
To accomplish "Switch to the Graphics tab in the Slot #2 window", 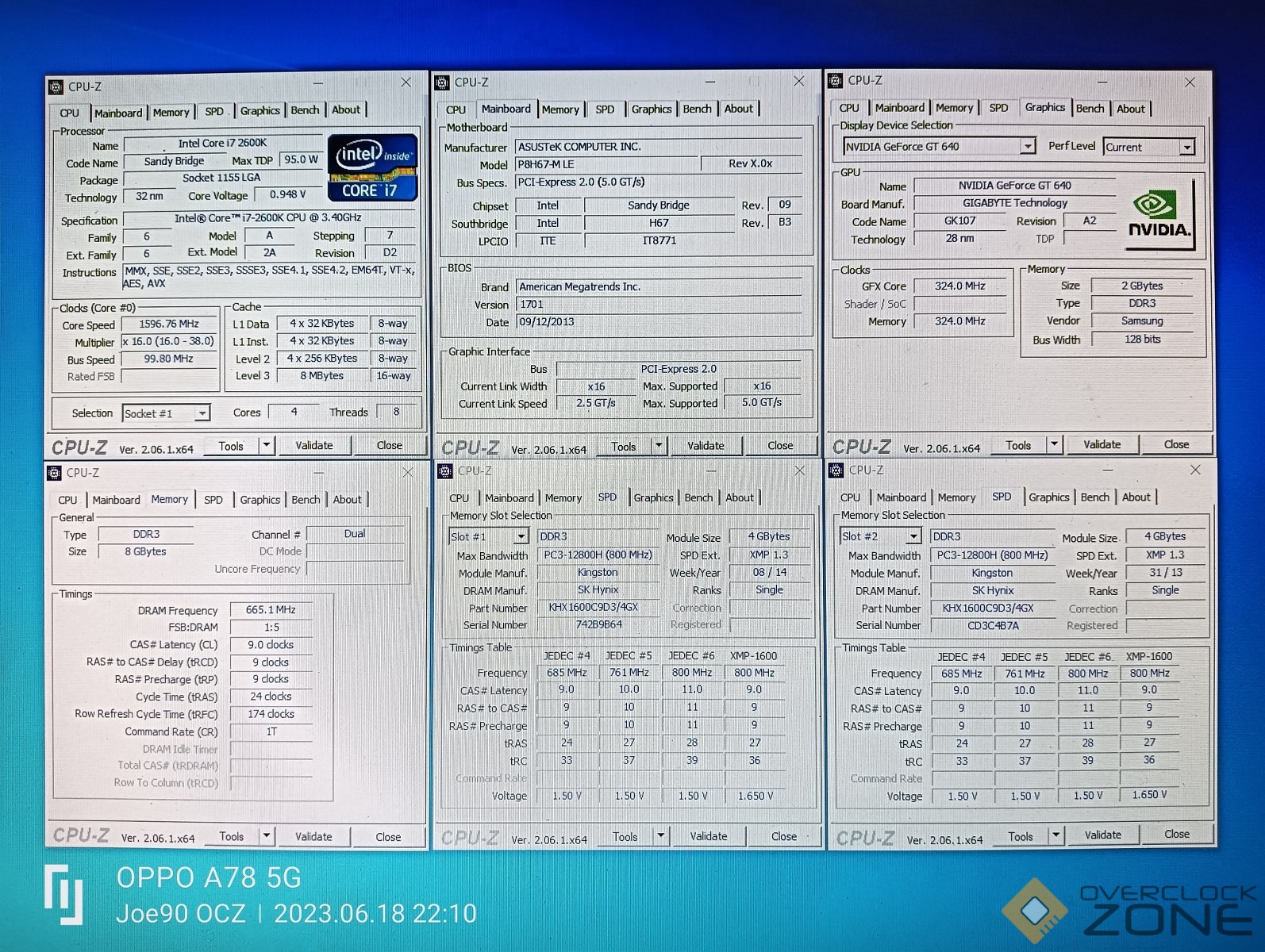I will click(x=1049, y=497).
